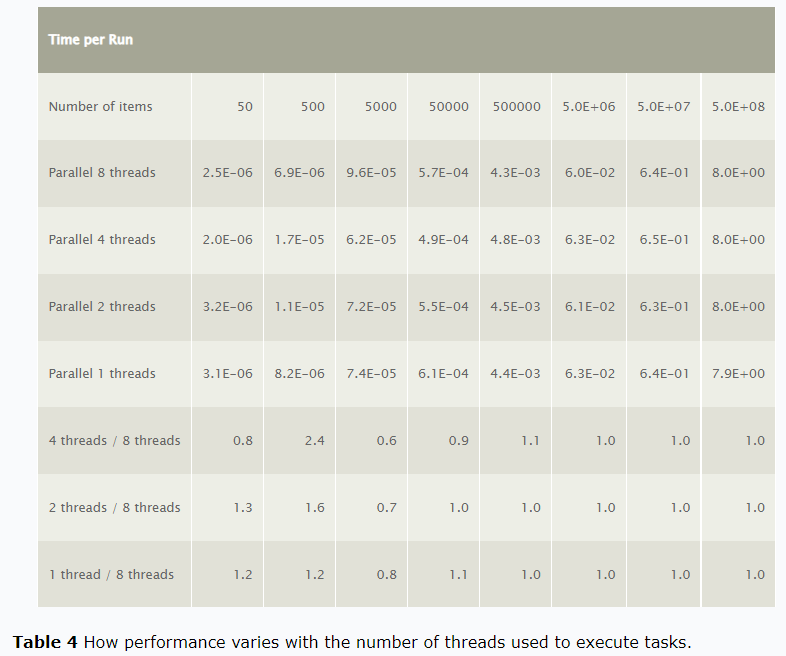Screen dimensions: 786x656
Task: Click the 4.8E-03 value cell
Action: coord(515,240)
